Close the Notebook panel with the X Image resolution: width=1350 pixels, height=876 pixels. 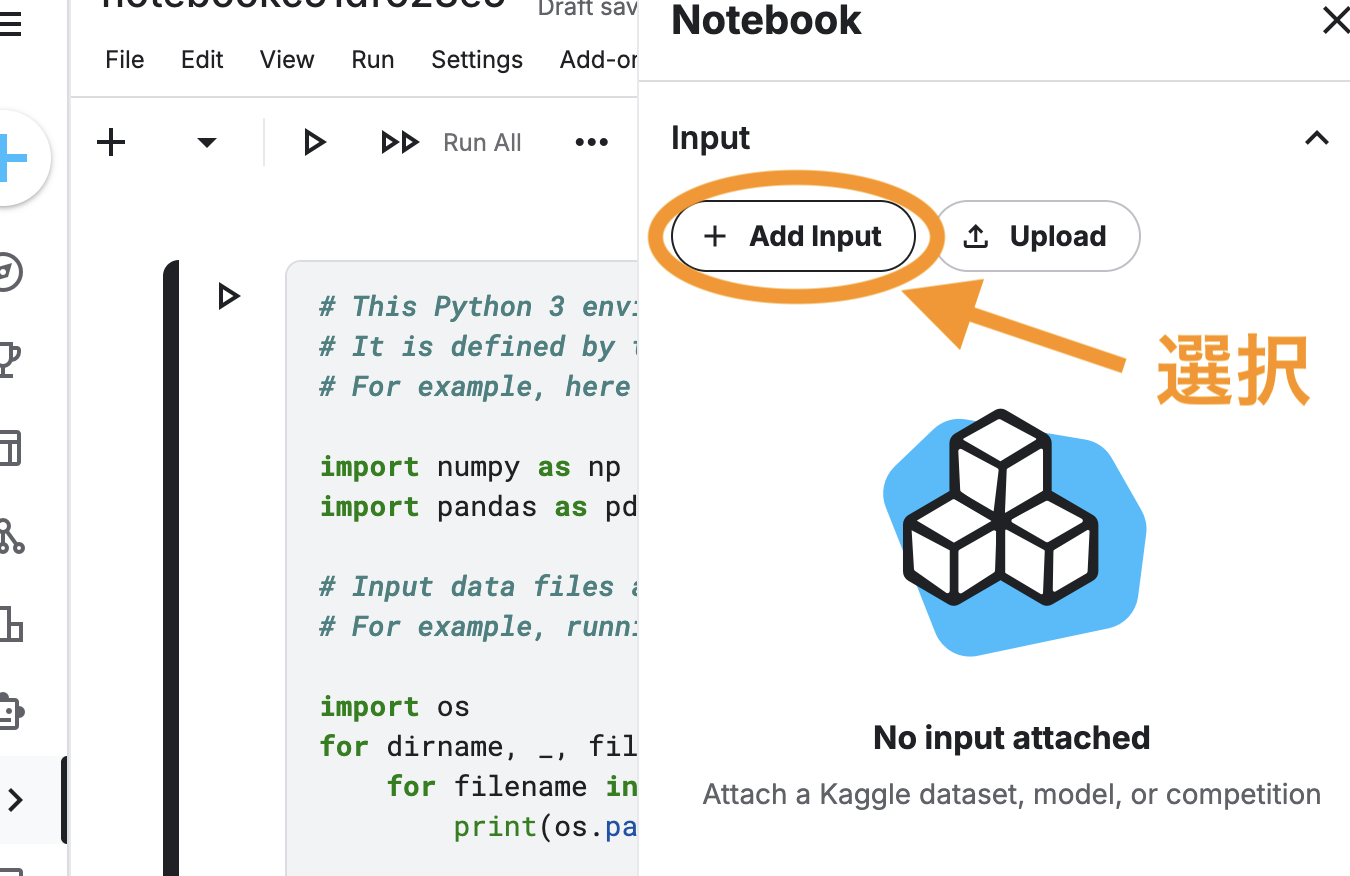click(1337, 21)
